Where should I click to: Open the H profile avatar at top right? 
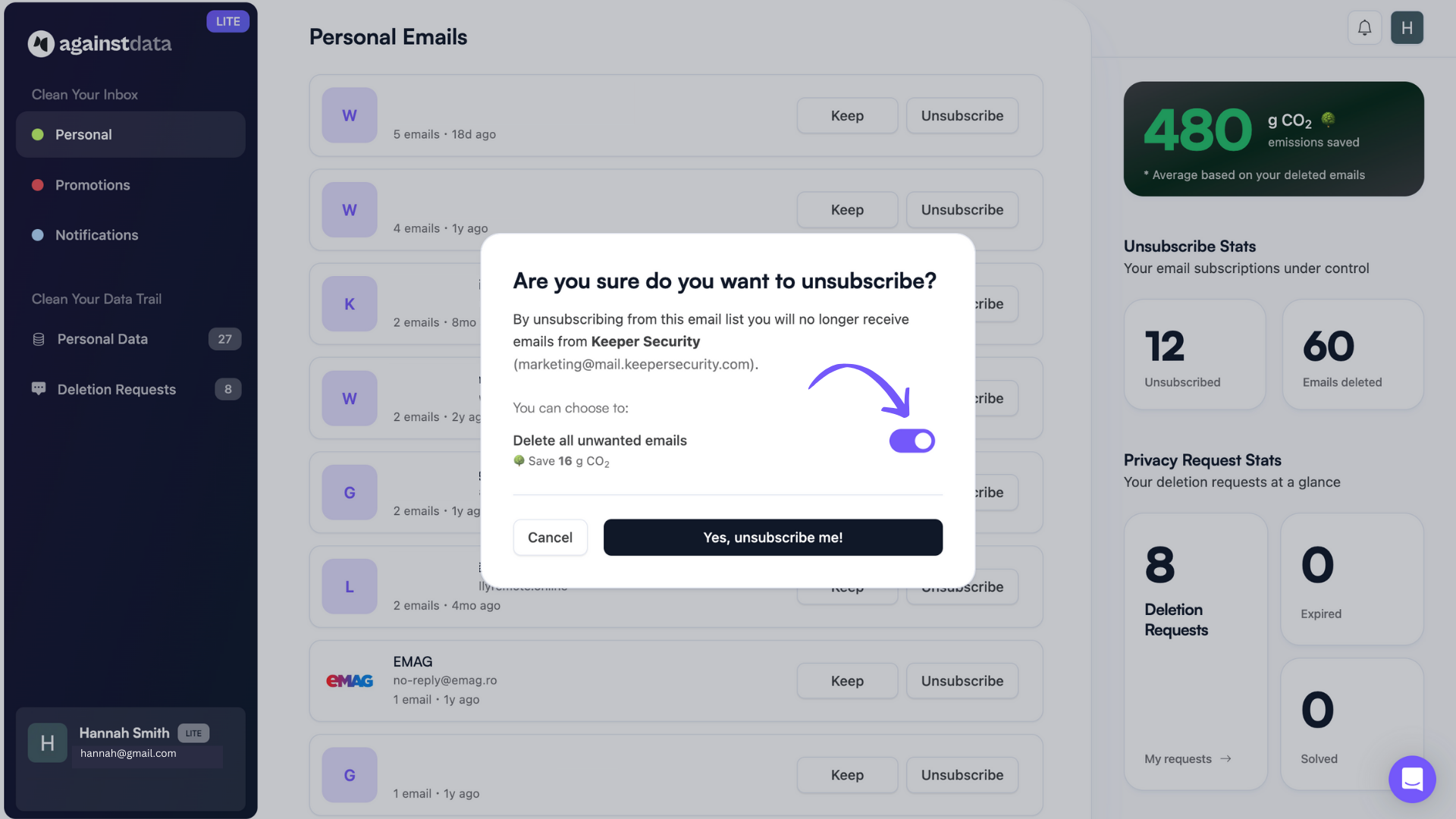[x=1407, y=28]
